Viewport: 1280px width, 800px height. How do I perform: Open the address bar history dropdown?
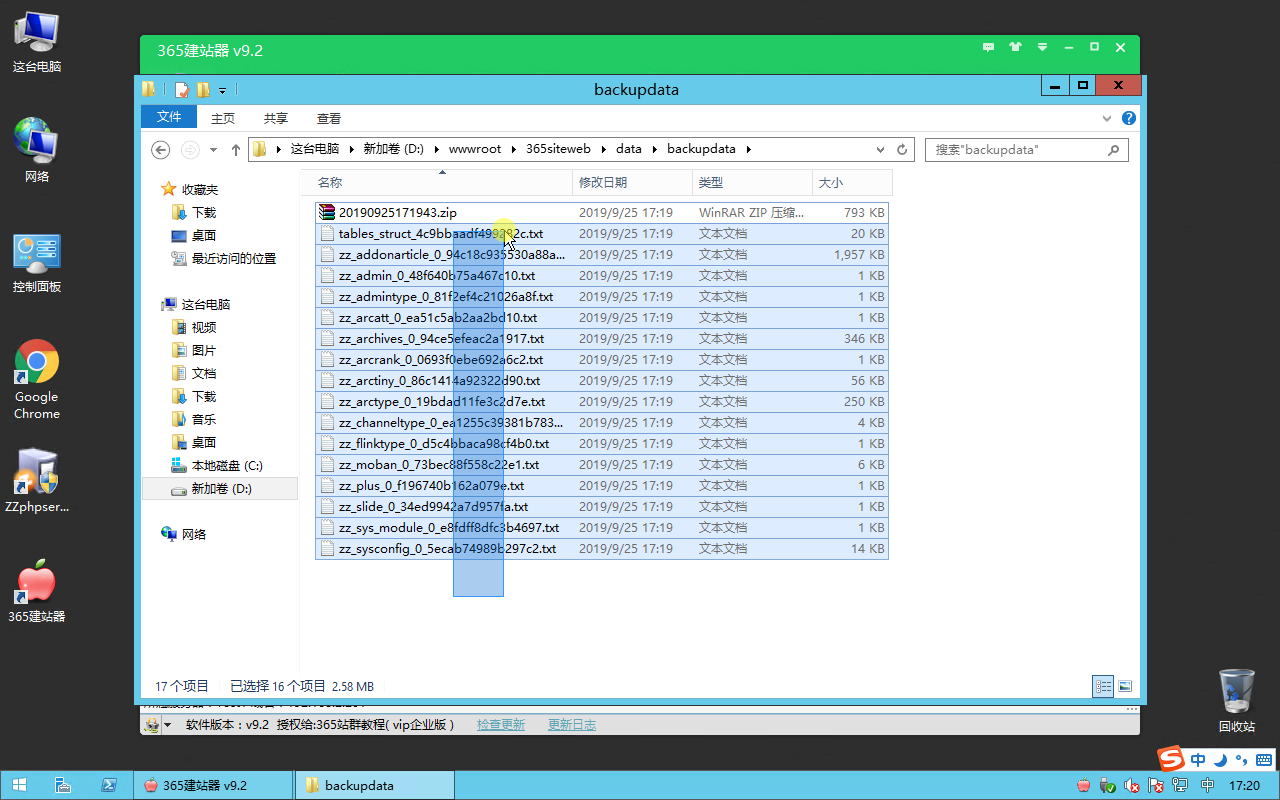pyautogui.click(x=880, y=149)
